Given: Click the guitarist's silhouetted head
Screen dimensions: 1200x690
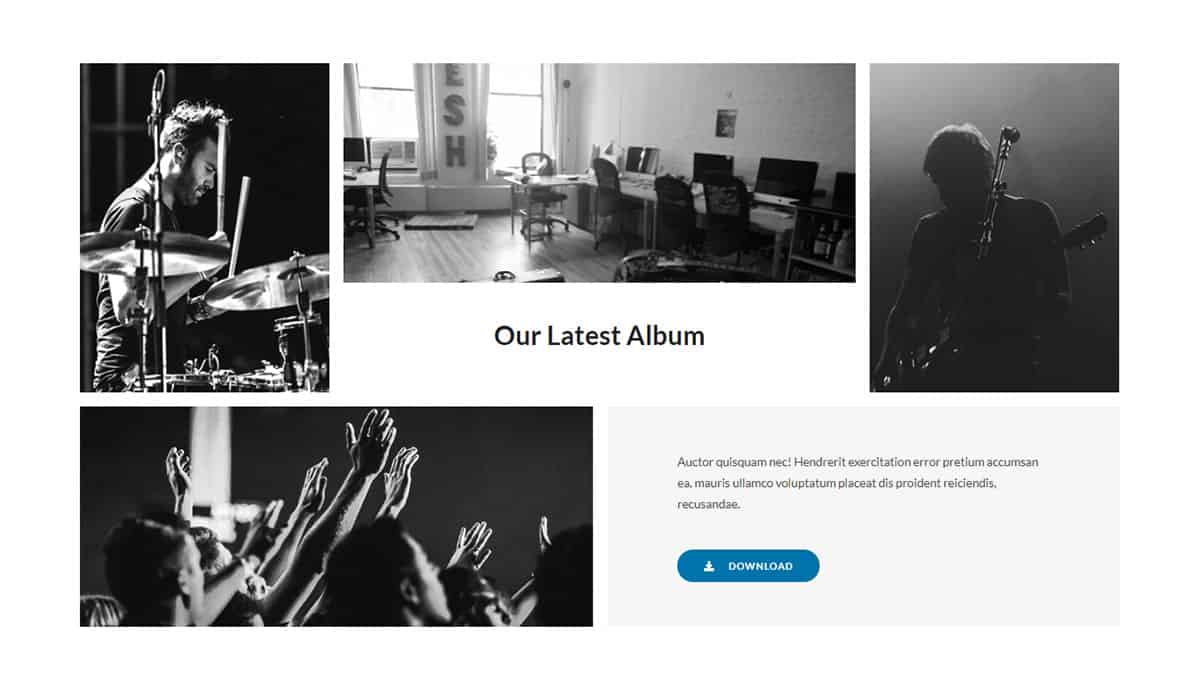Looking at the screenshot, I should pos(958,162).
